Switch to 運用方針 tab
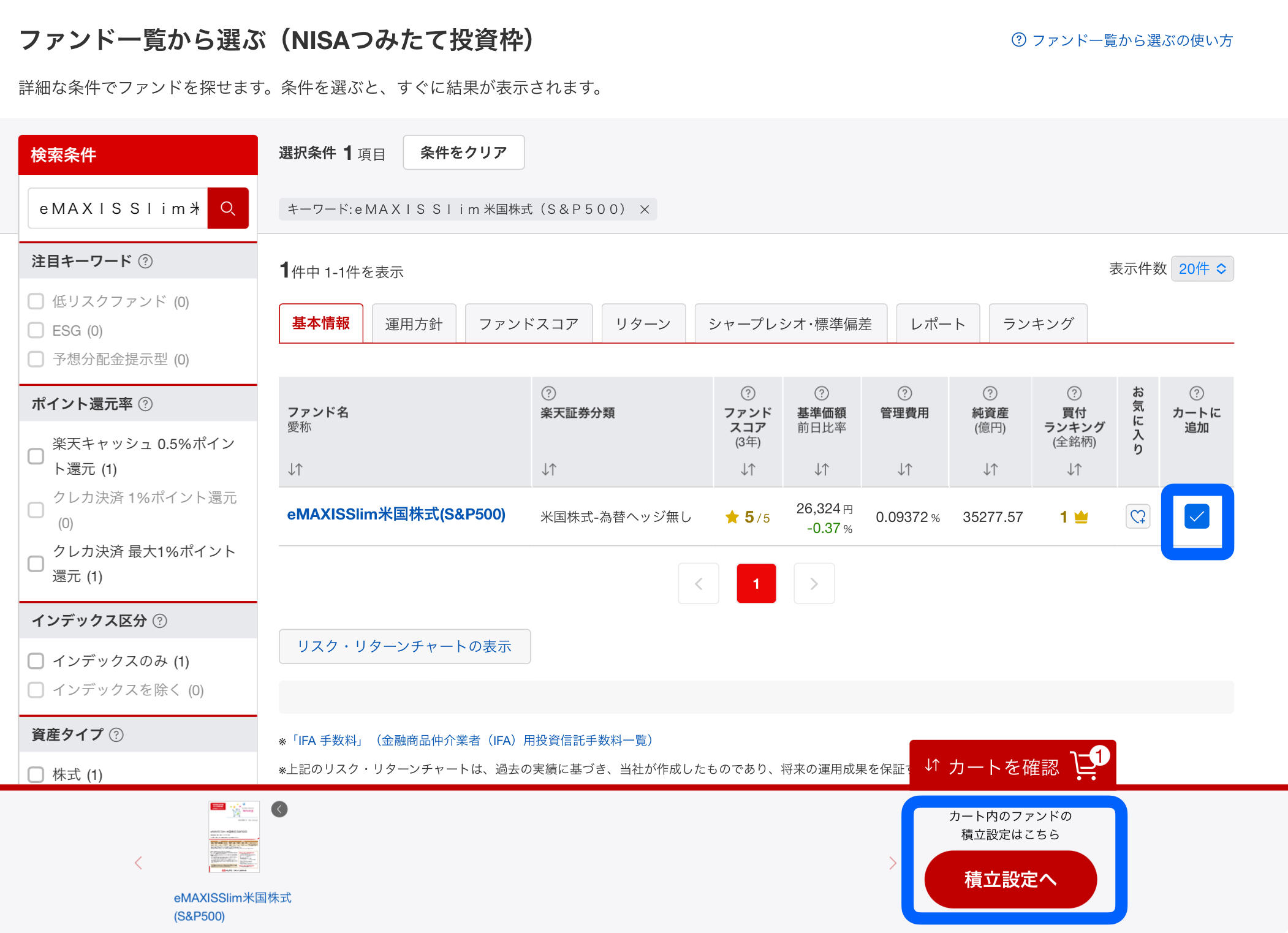The width and height of the screenshot is (1288, 933). point(414,323)
